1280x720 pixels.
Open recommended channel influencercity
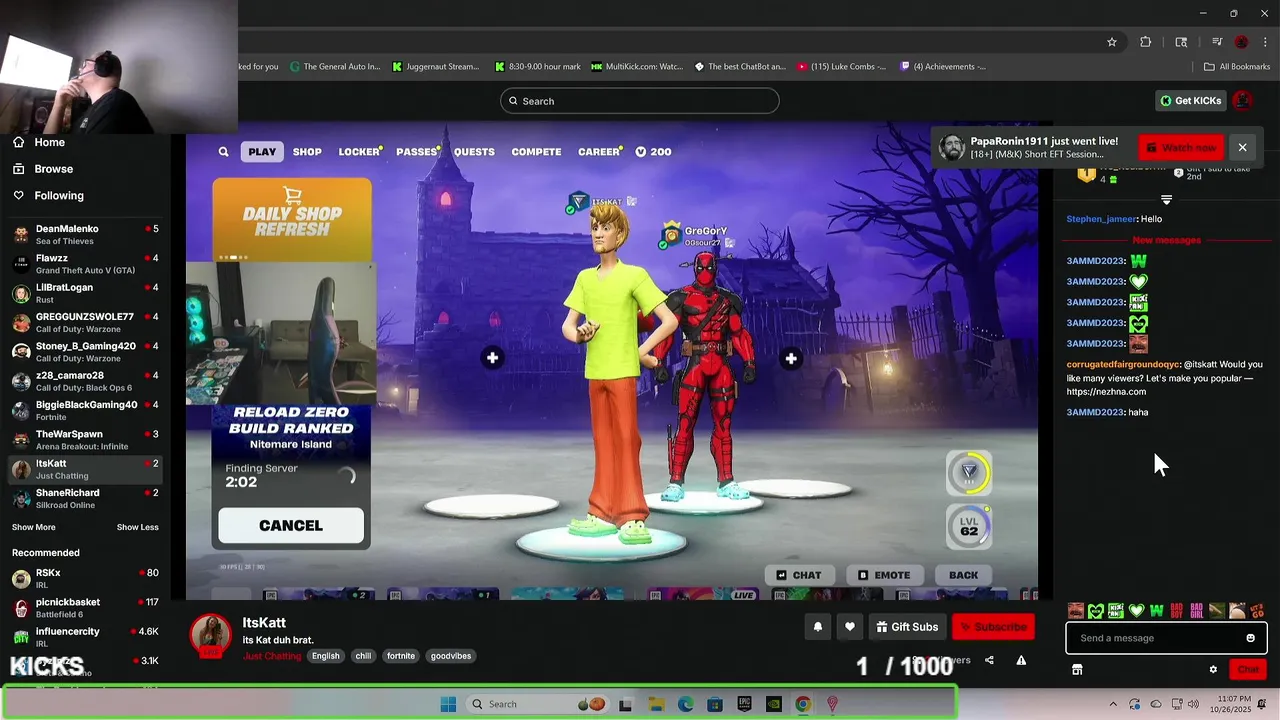[85, 637]
